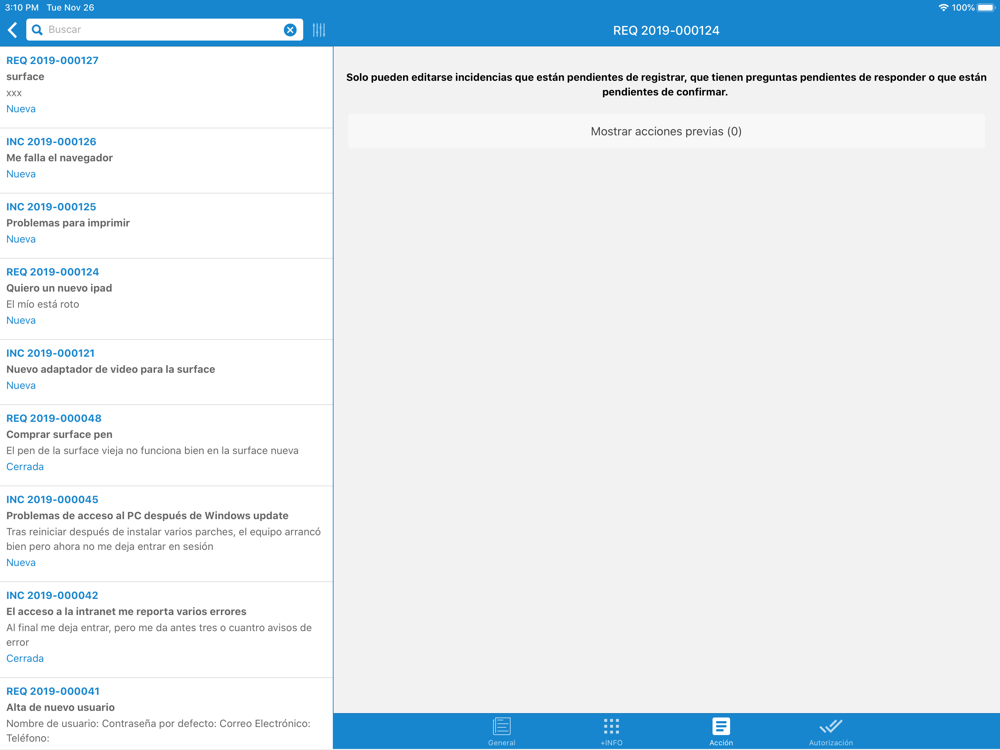Select the Acción tab
Image resolution: width=1000 pixels, height=750 pixels.
[x=721, y=731]
